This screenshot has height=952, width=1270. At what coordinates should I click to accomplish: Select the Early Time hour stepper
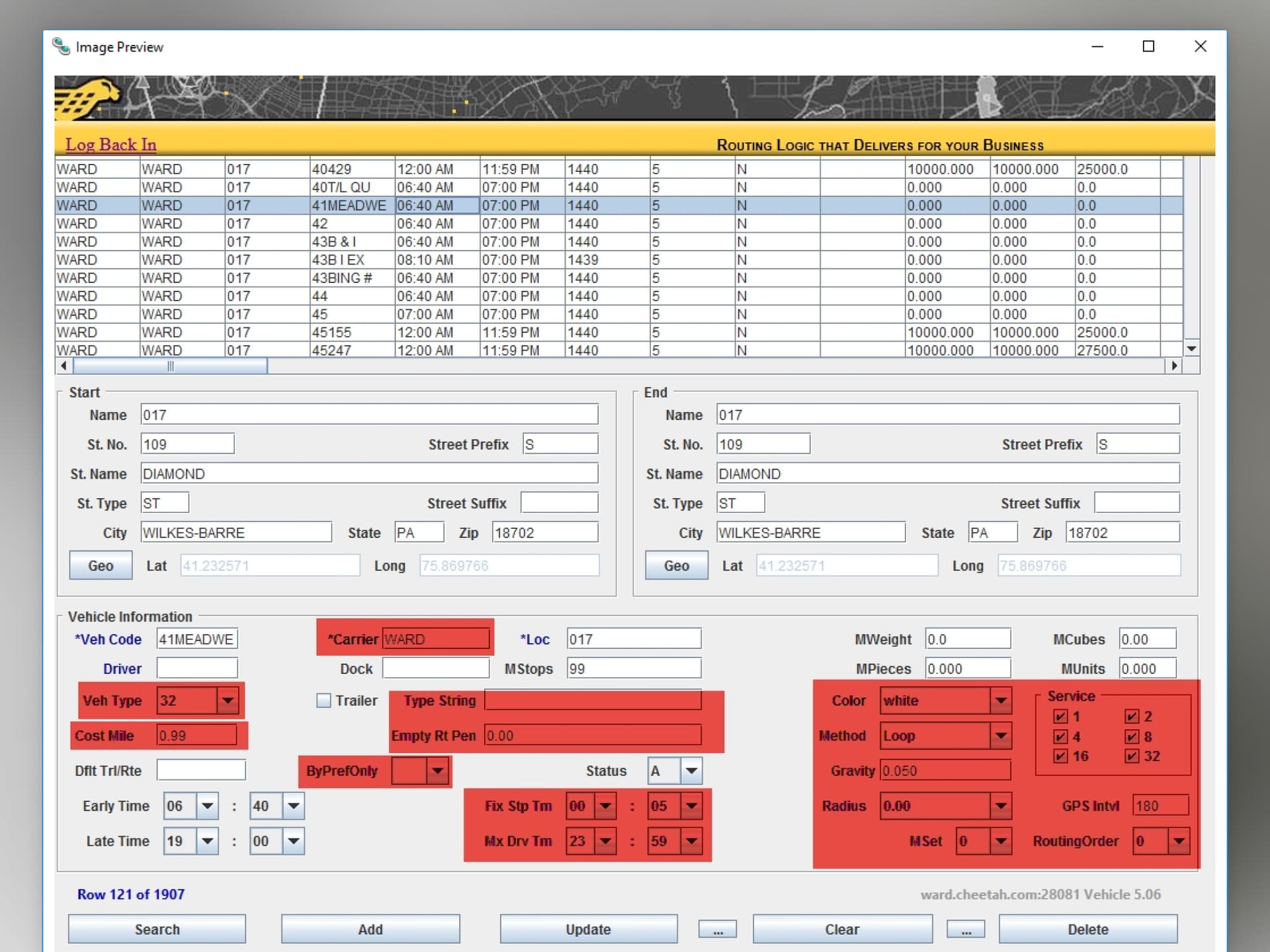[186, 805]
